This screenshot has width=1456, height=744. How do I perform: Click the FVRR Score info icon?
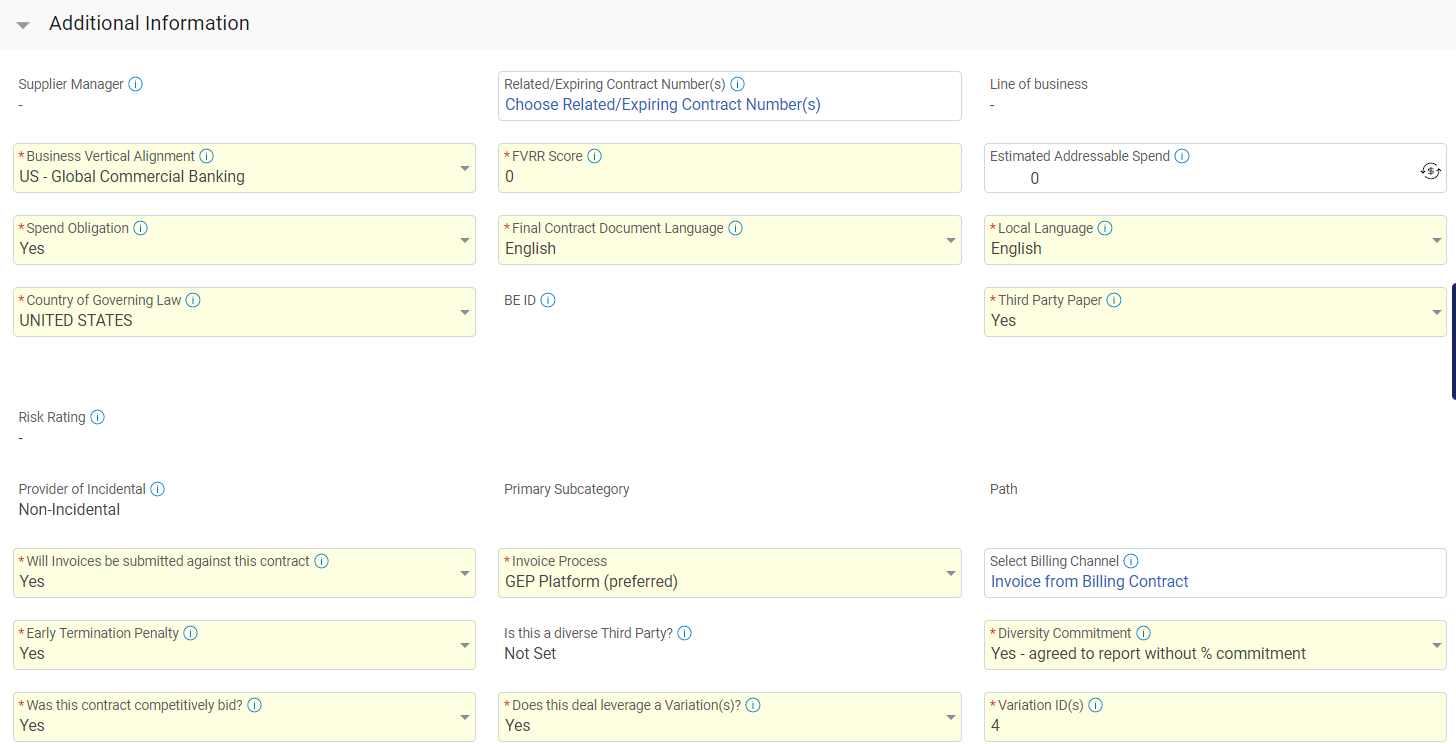tap(594, 156)
